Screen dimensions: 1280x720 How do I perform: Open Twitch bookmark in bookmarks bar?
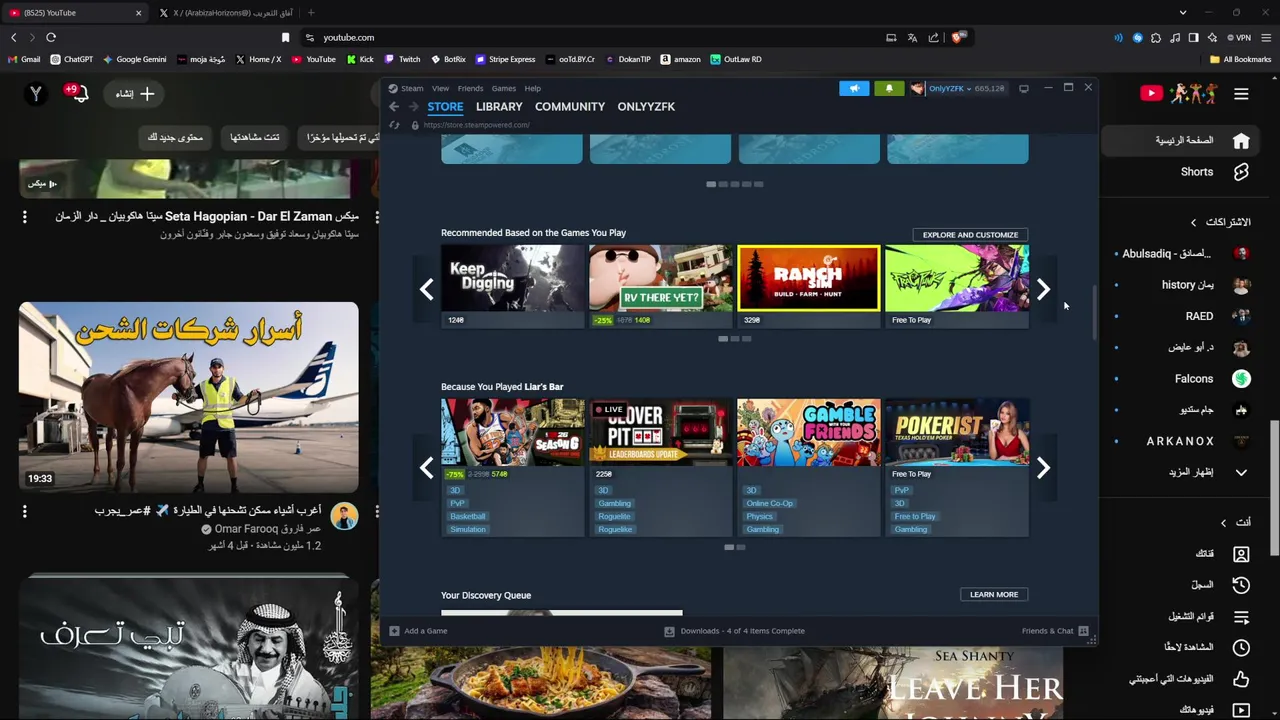(403, 60)
